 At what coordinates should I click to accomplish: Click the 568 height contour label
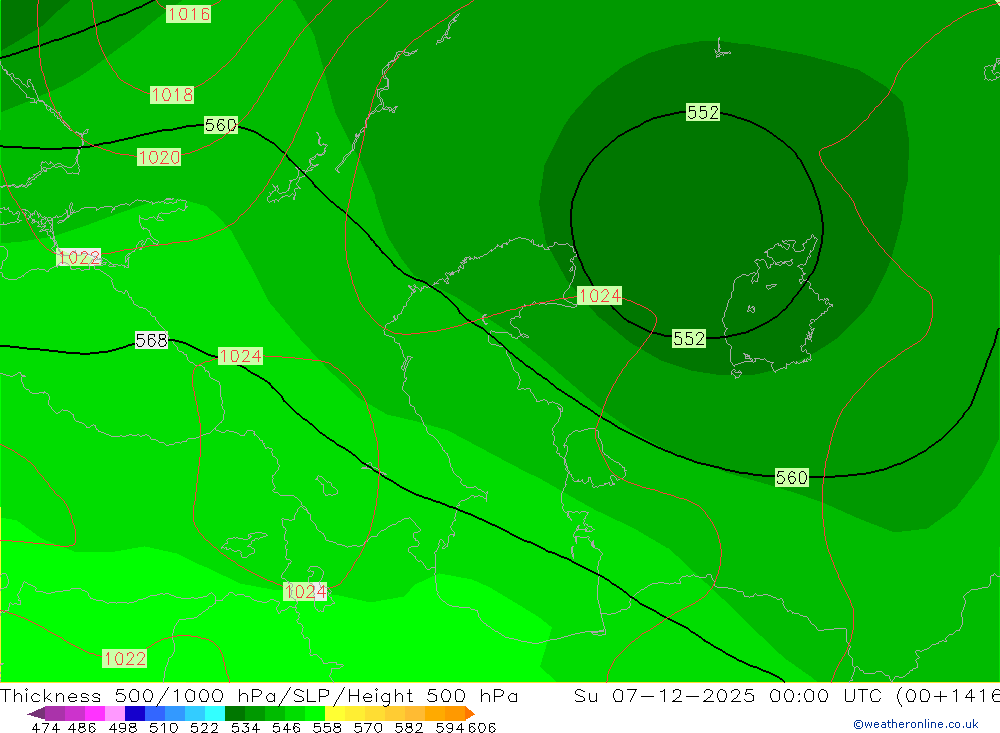click(151, 340)
